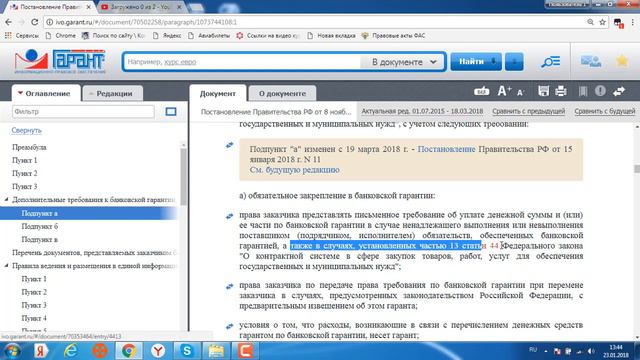
Task: Select 'Пункт 2' below 'Пункт 1' under Преамбула
Action: pyautogui.click(x=24, y=173)
